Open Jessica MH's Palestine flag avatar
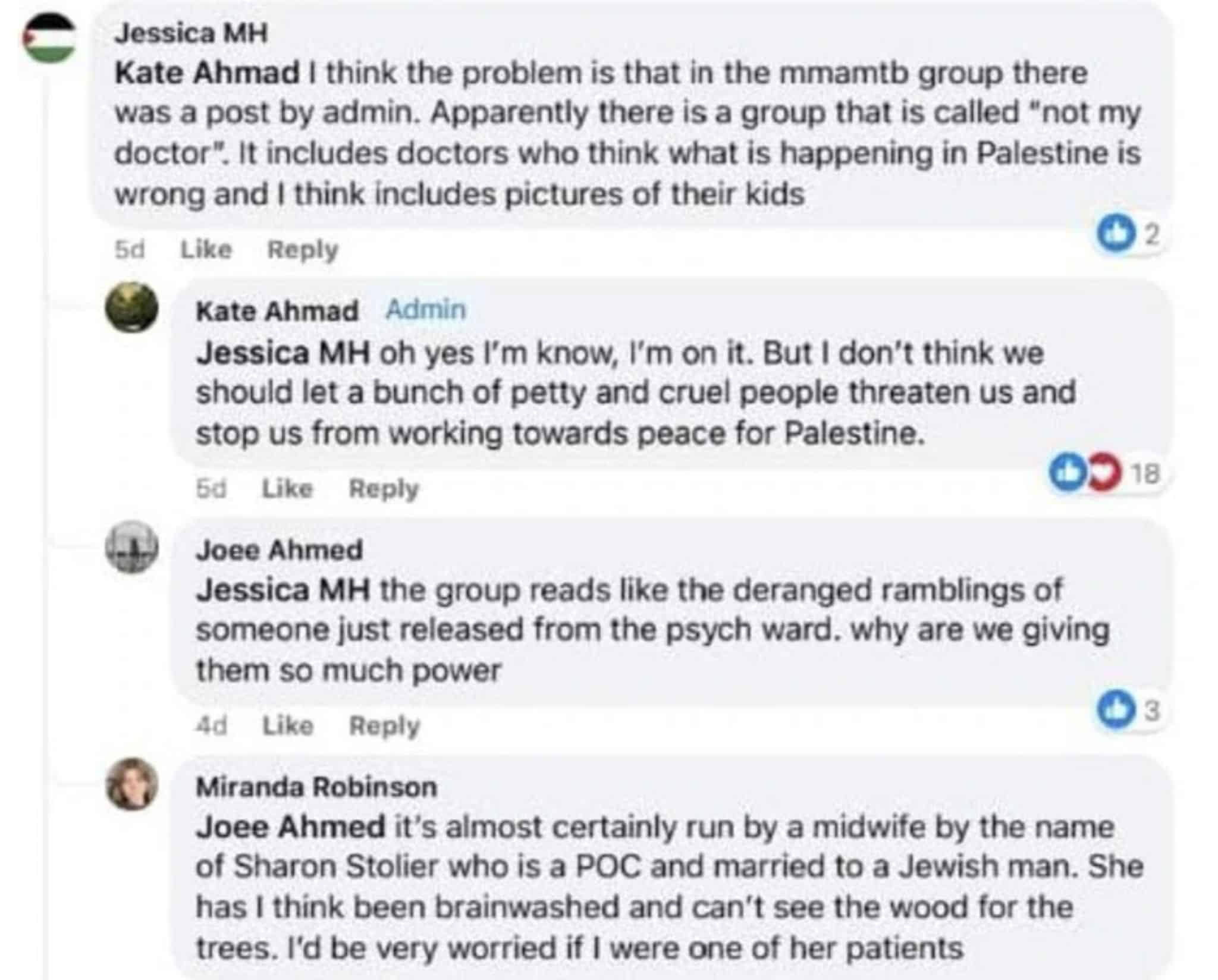The image size is (1218, 980). [50, 38]
